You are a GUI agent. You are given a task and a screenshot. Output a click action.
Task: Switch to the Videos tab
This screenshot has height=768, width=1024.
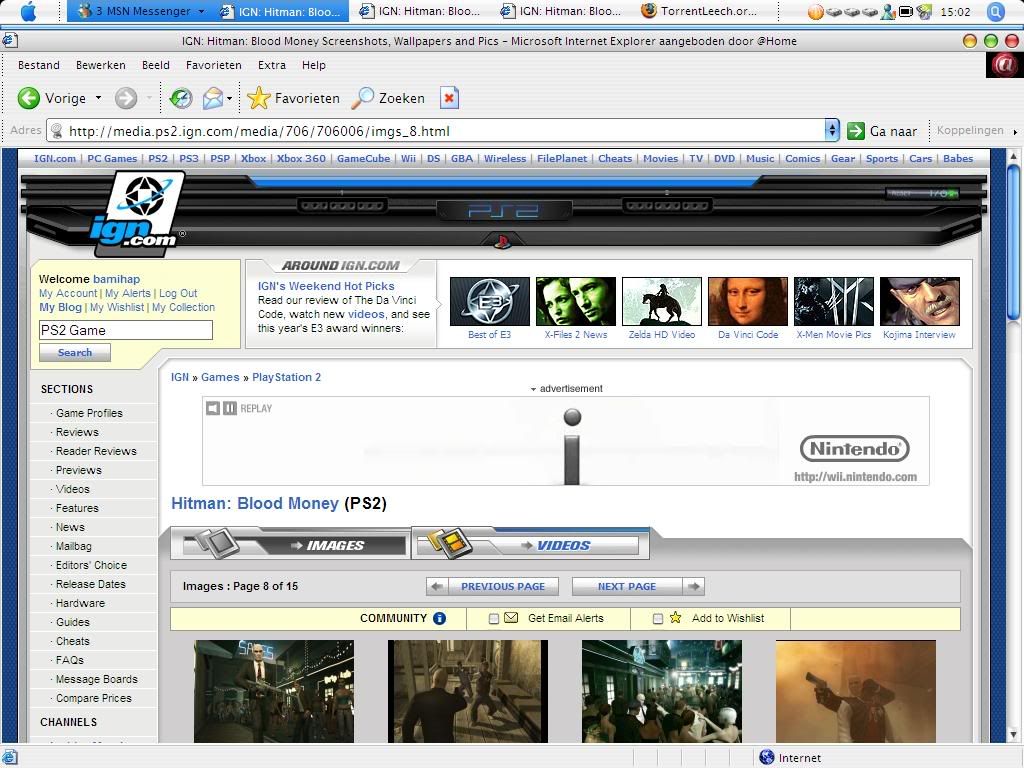click(530, 545)
